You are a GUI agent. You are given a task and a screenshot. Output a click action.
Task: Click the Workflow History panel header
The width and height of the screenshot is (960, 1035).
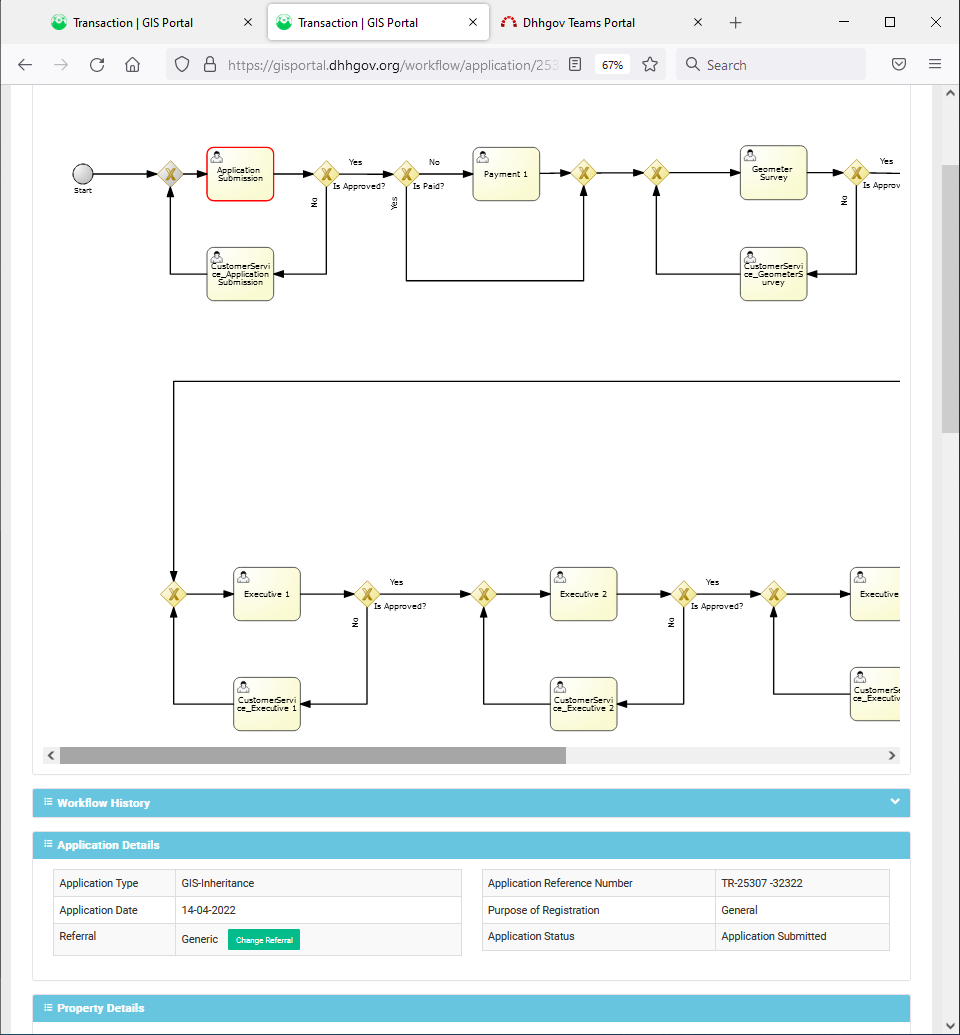(471, 803)
